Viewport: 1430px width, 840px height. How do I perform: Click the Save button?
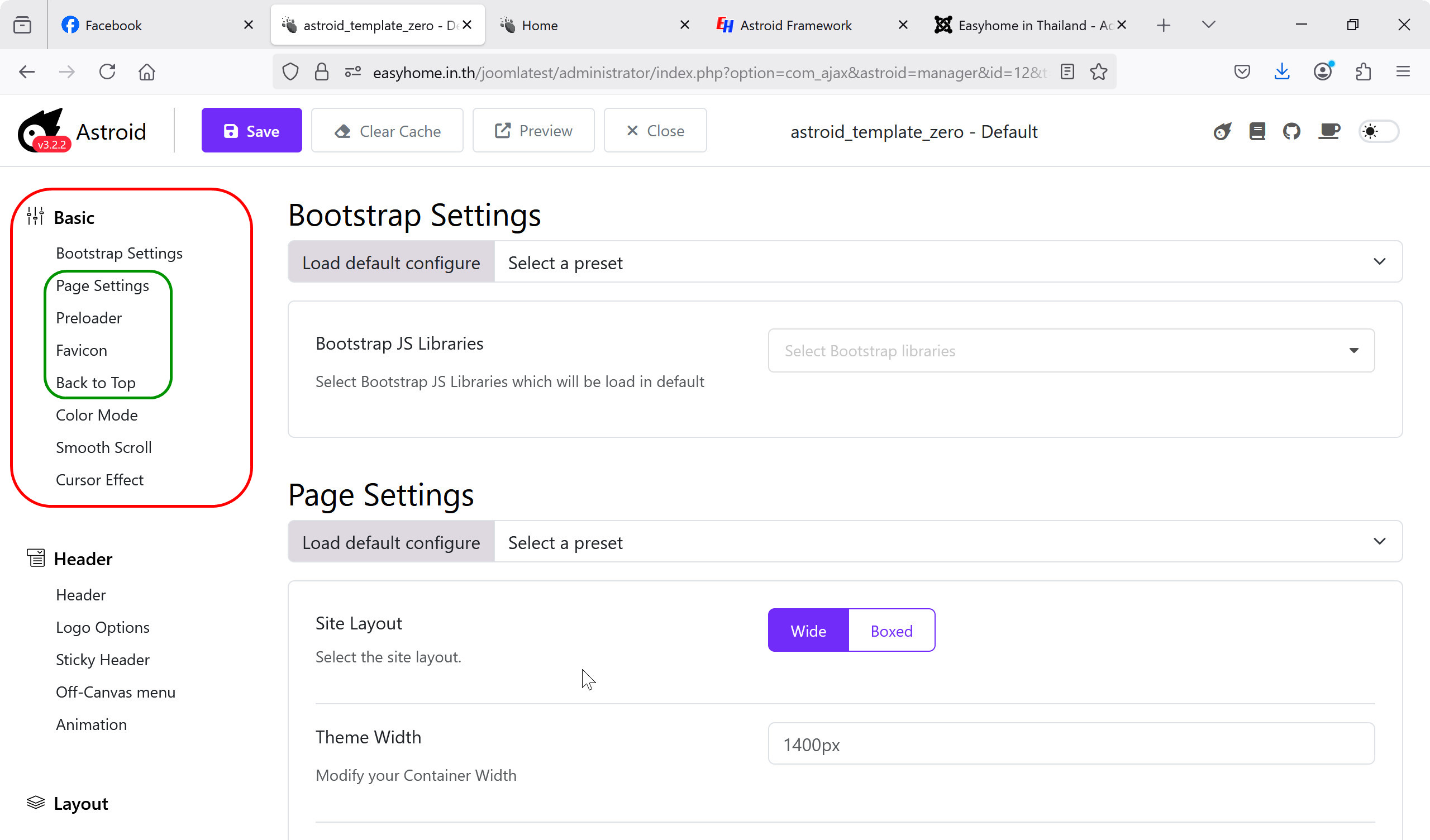(x=251, y=130)
